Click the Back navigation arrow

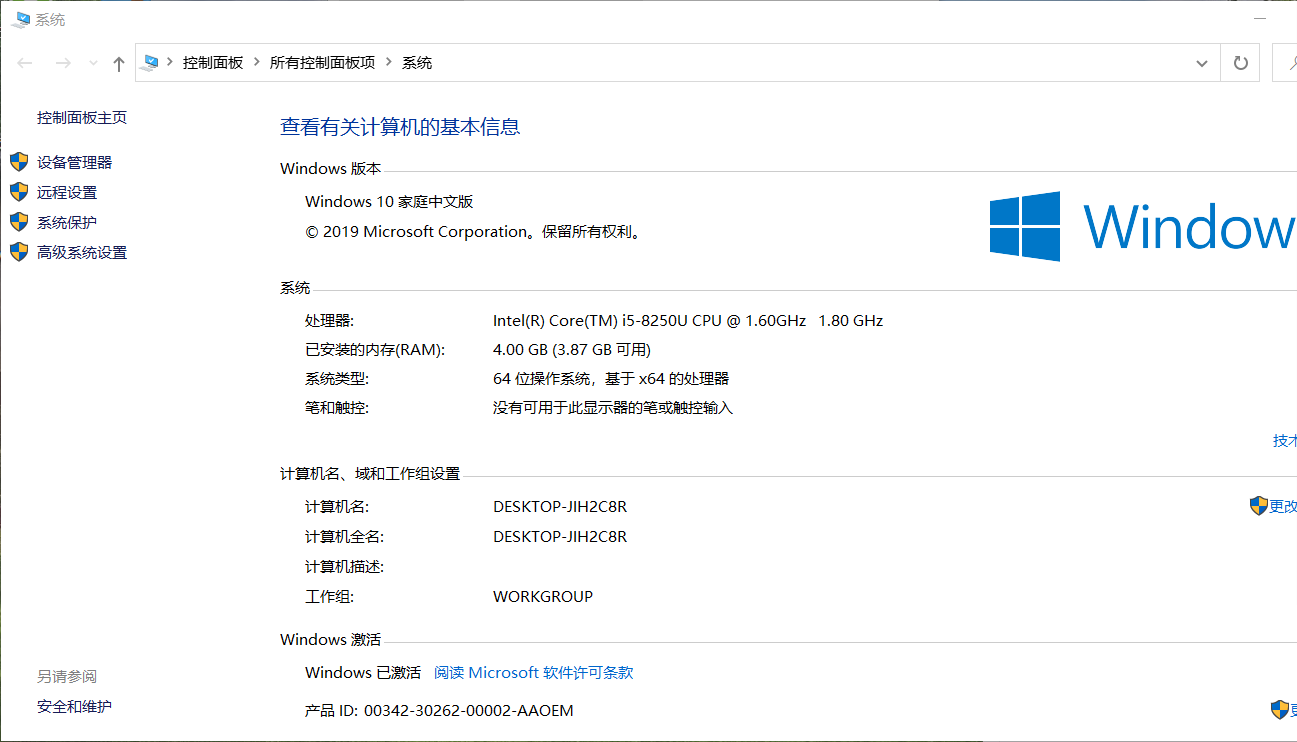click(x=25, y=63)
